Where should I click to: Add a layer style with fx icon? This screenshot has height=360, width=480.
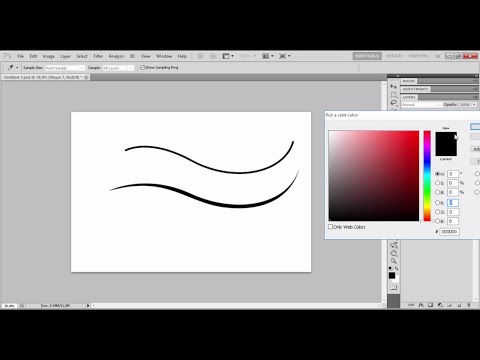421,305
